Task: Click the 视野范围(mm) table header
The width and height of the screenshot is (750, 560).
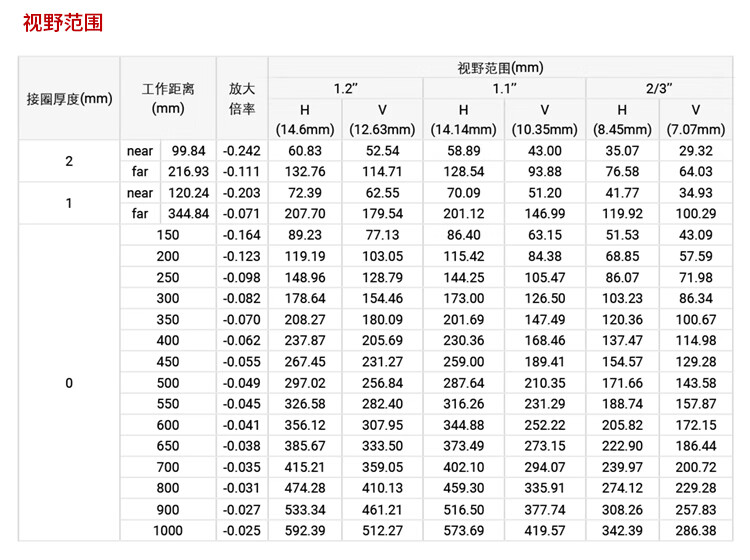Action: pyautogui.click(x=500, y=68)
